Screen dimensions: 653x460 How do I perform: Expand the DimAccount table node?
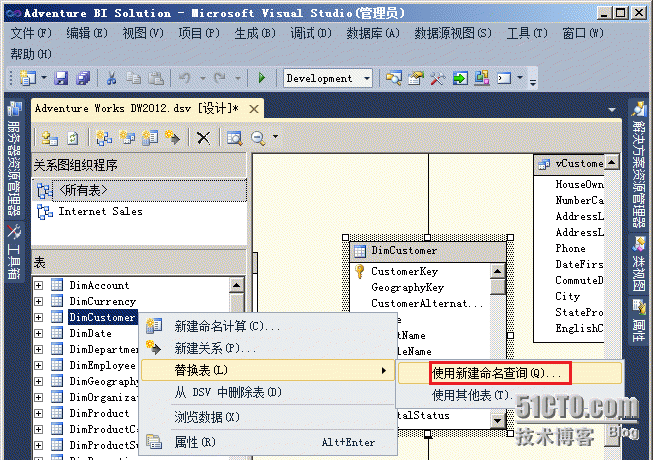(39, 285)
